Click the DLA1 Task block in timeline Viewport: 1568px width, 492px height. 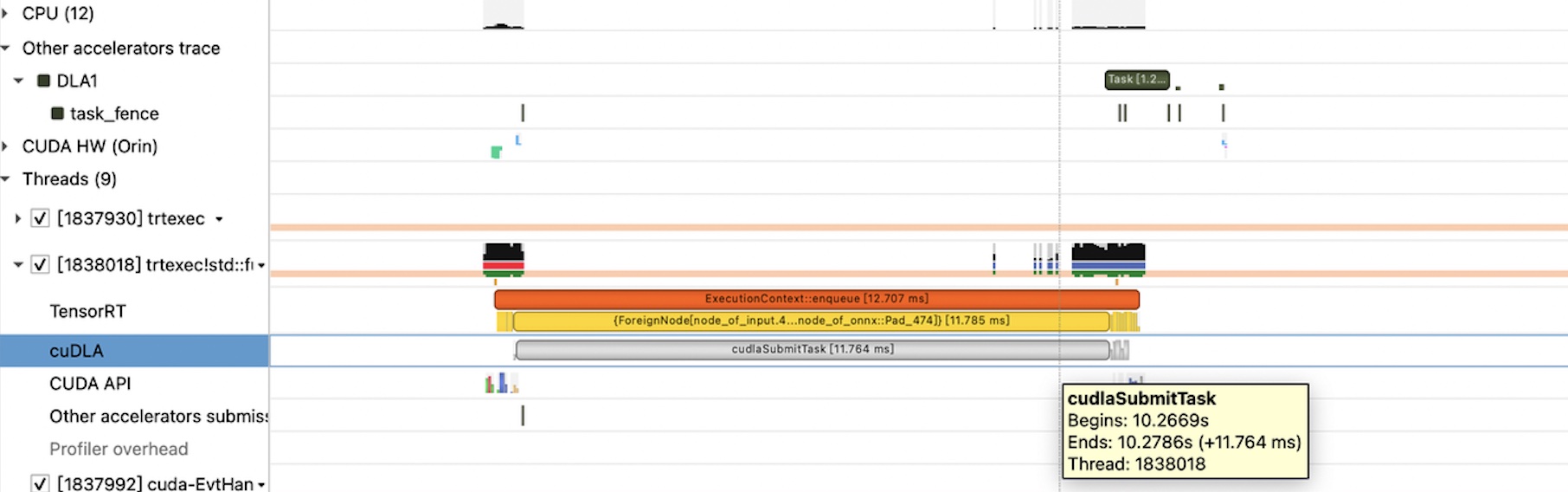coord(1136,80)
